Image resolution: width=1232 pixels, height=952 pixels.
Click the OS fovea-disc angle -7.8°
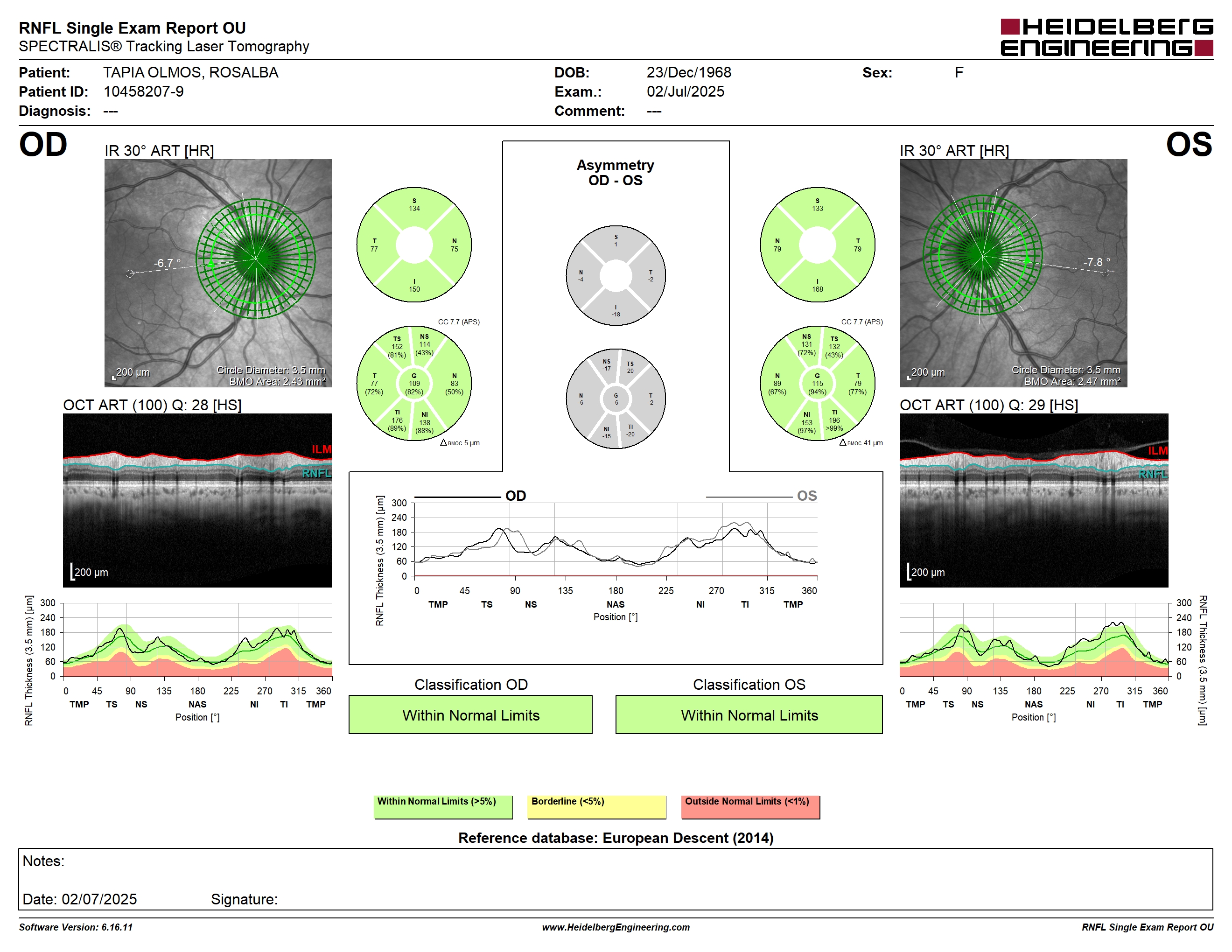click(x=1097, y=262)
